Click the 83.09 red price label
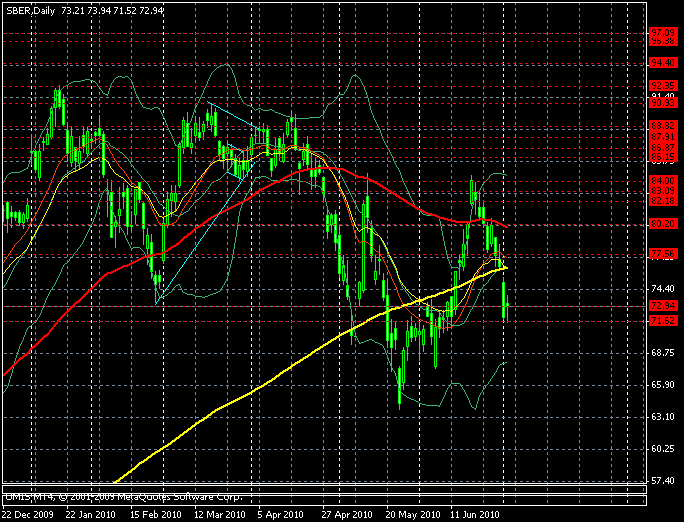Viewport: 684px width, 522px height. tap(663, 191)
